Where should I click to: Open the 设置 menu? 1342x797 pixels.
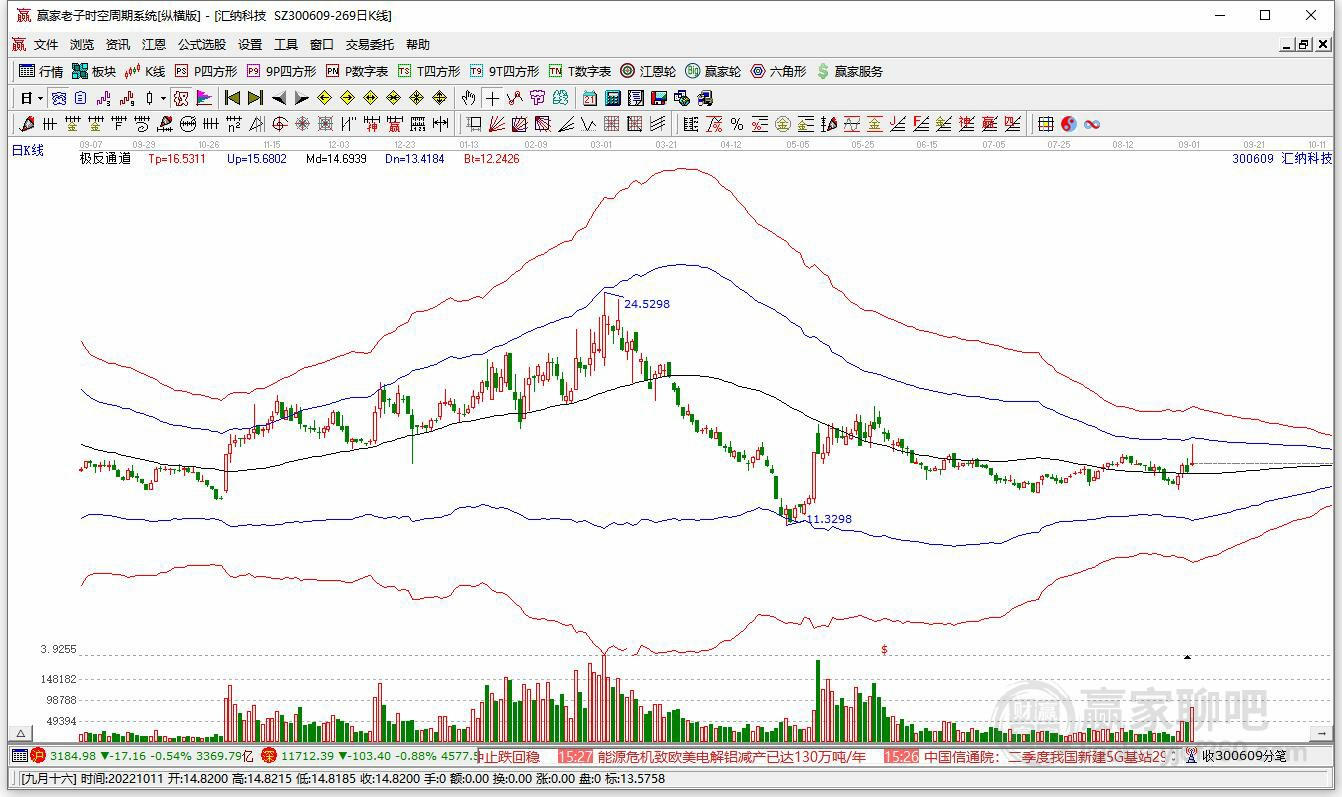coord(250,44)
